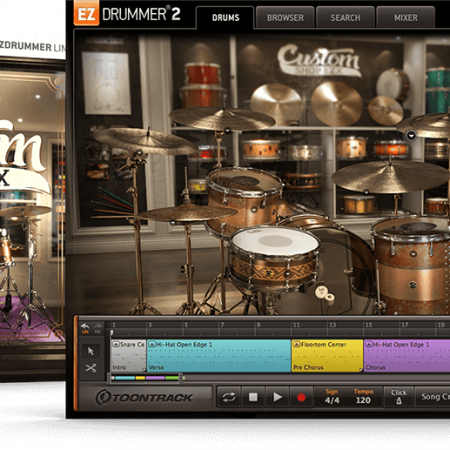Switch to the Search tab
This screenshot has width=450, height=450.
click(345, 18)
